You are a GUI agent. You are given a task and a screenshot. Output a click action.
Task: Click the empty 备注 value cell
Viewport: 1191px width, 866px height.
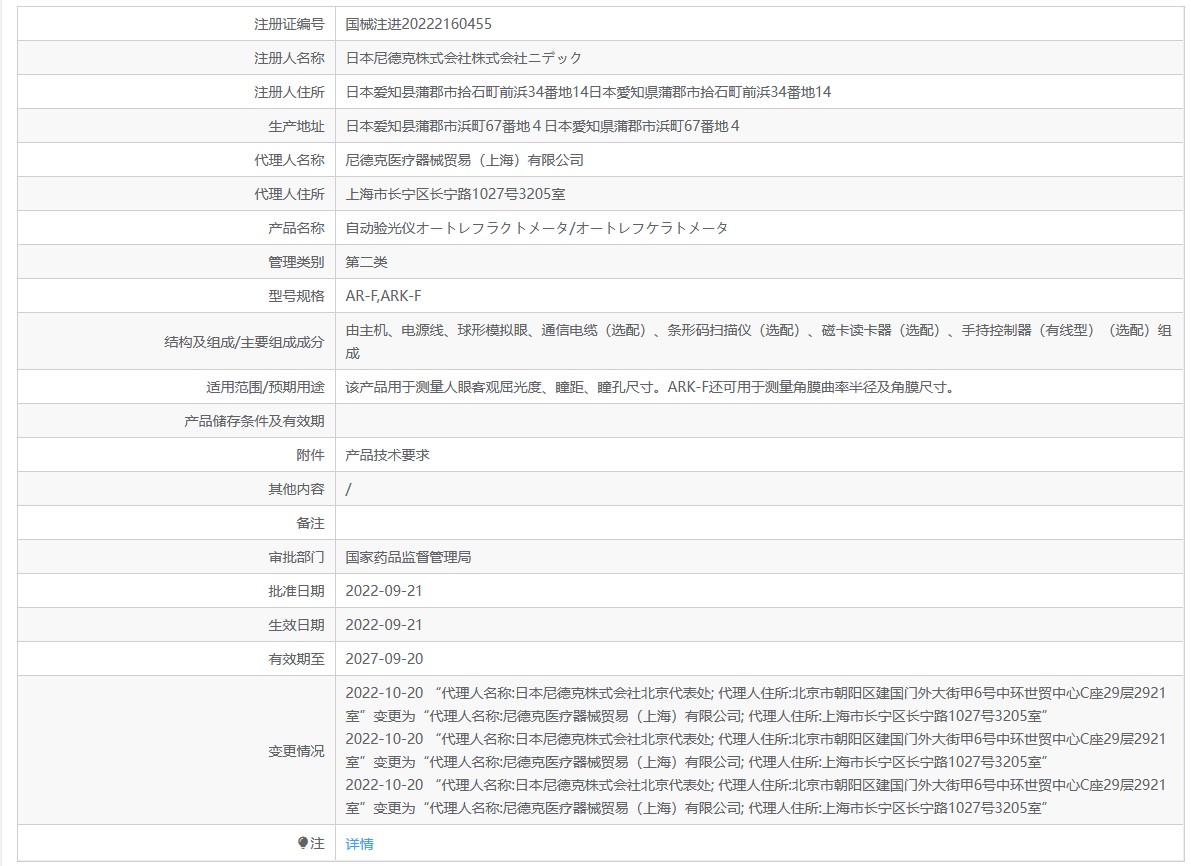pyautogui.click(x=760, y=523)
